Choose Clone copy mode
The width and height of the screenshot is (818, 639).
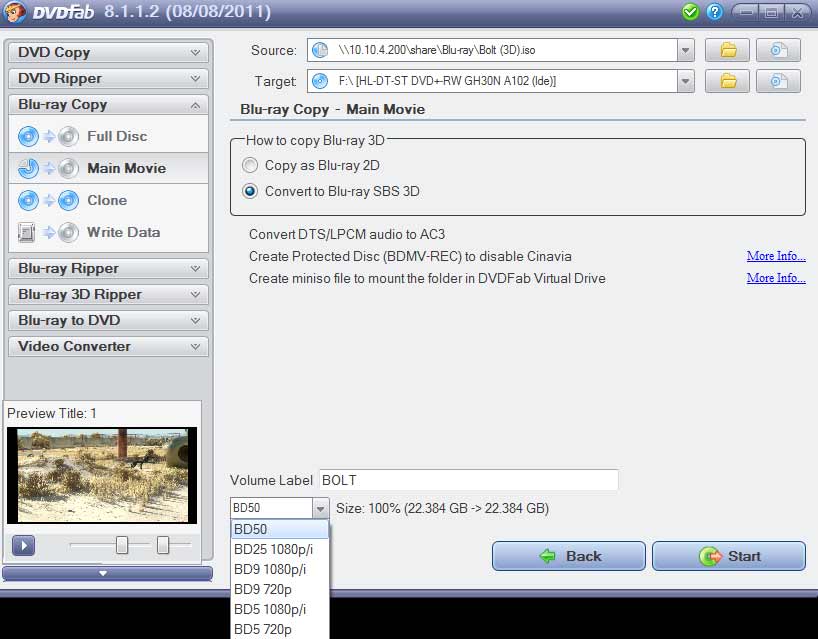coord(109,201)
